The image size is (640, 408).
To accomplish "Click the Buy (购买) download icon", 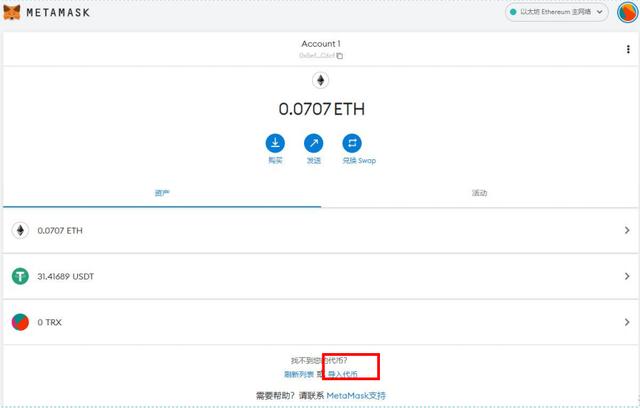I will (275, 143).
